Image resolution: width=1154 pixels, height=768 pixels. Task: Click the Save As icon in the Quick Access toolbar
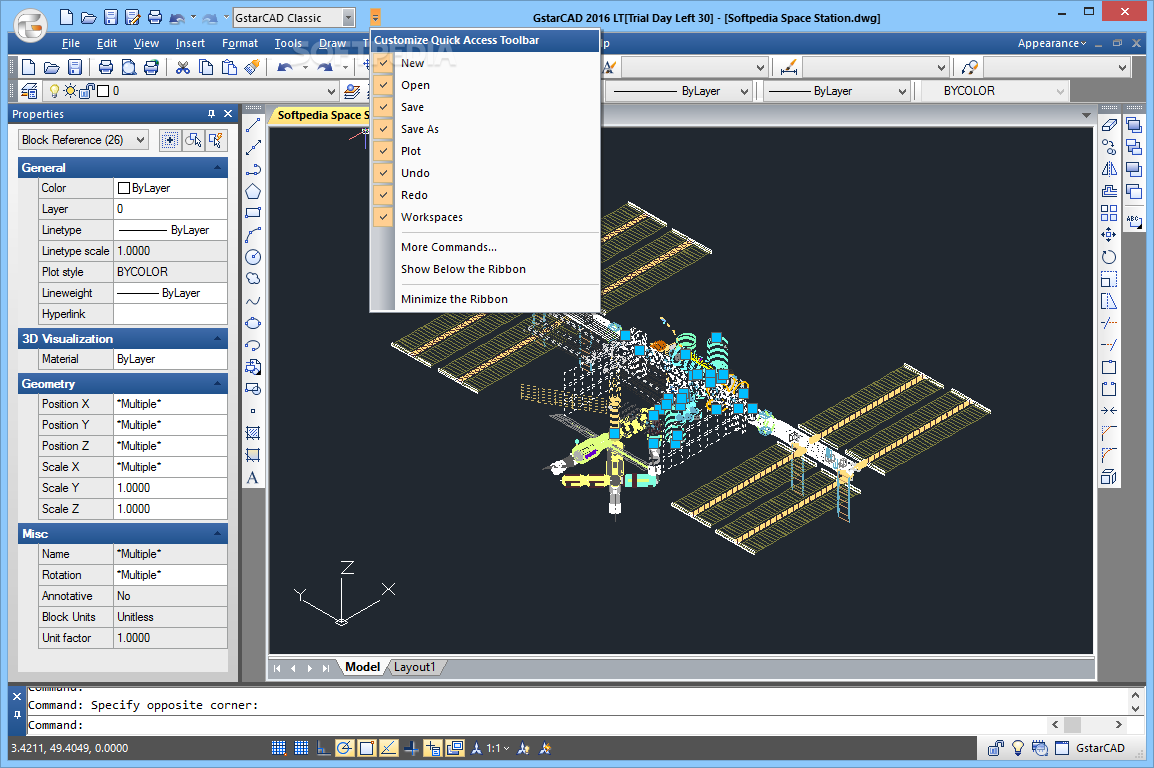132,18
